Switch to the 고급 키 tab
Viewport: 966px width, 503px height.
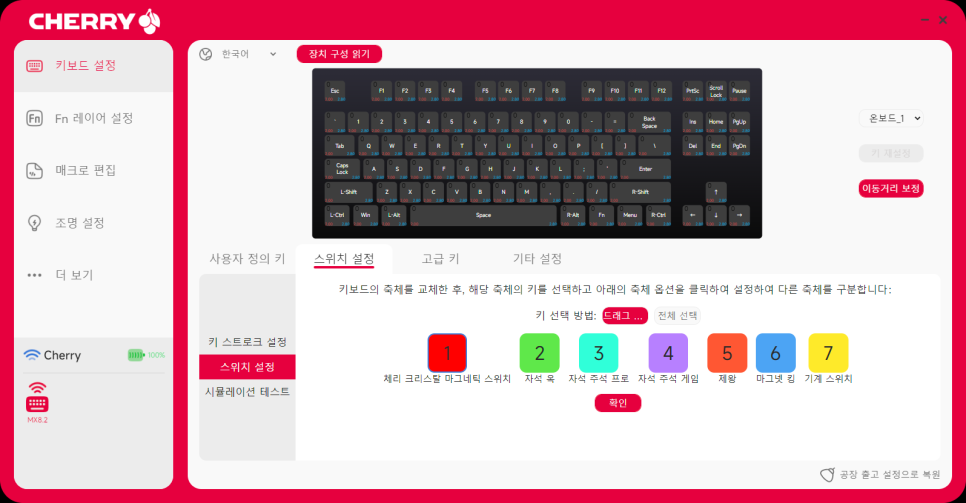point(440,259)
